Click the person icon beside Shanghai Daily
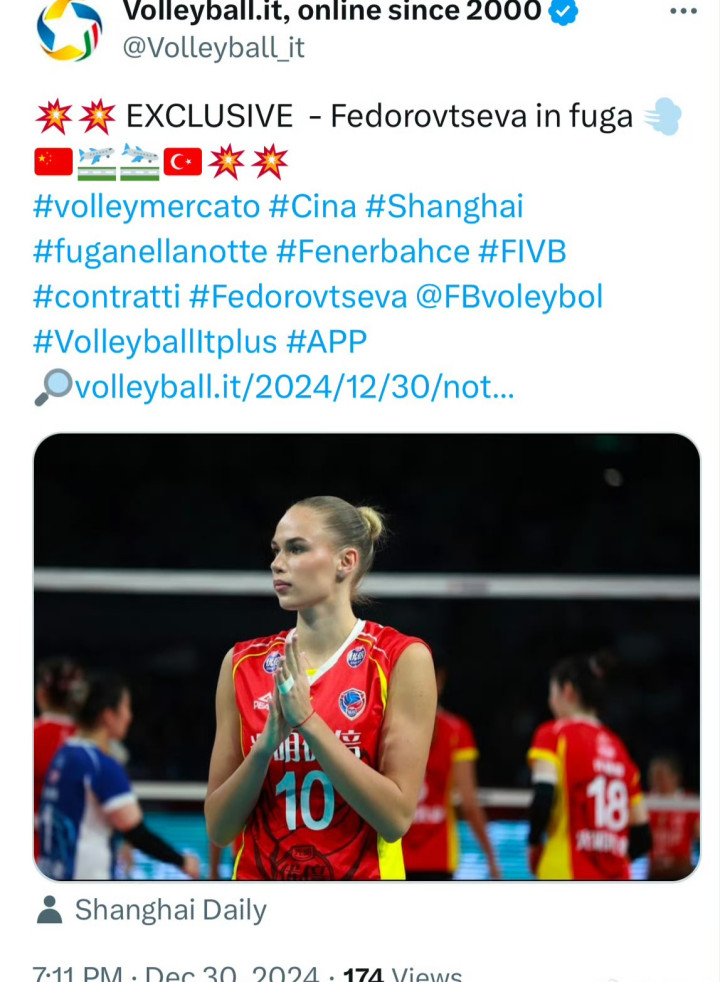The width and height of the screenshot is (720, 982). coord(49,910)
